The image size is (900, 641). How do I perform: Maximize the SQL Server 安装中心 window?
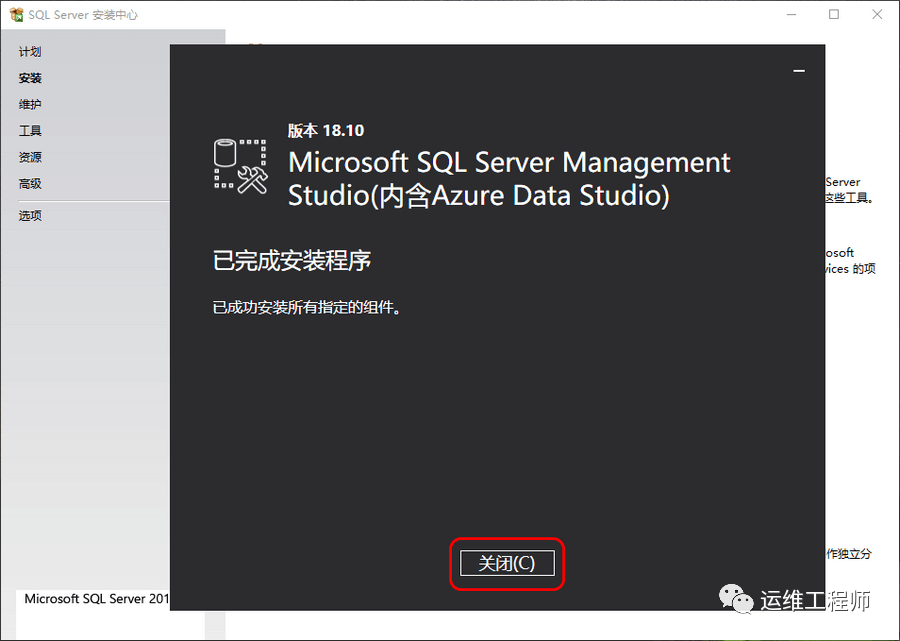point(834,14)
